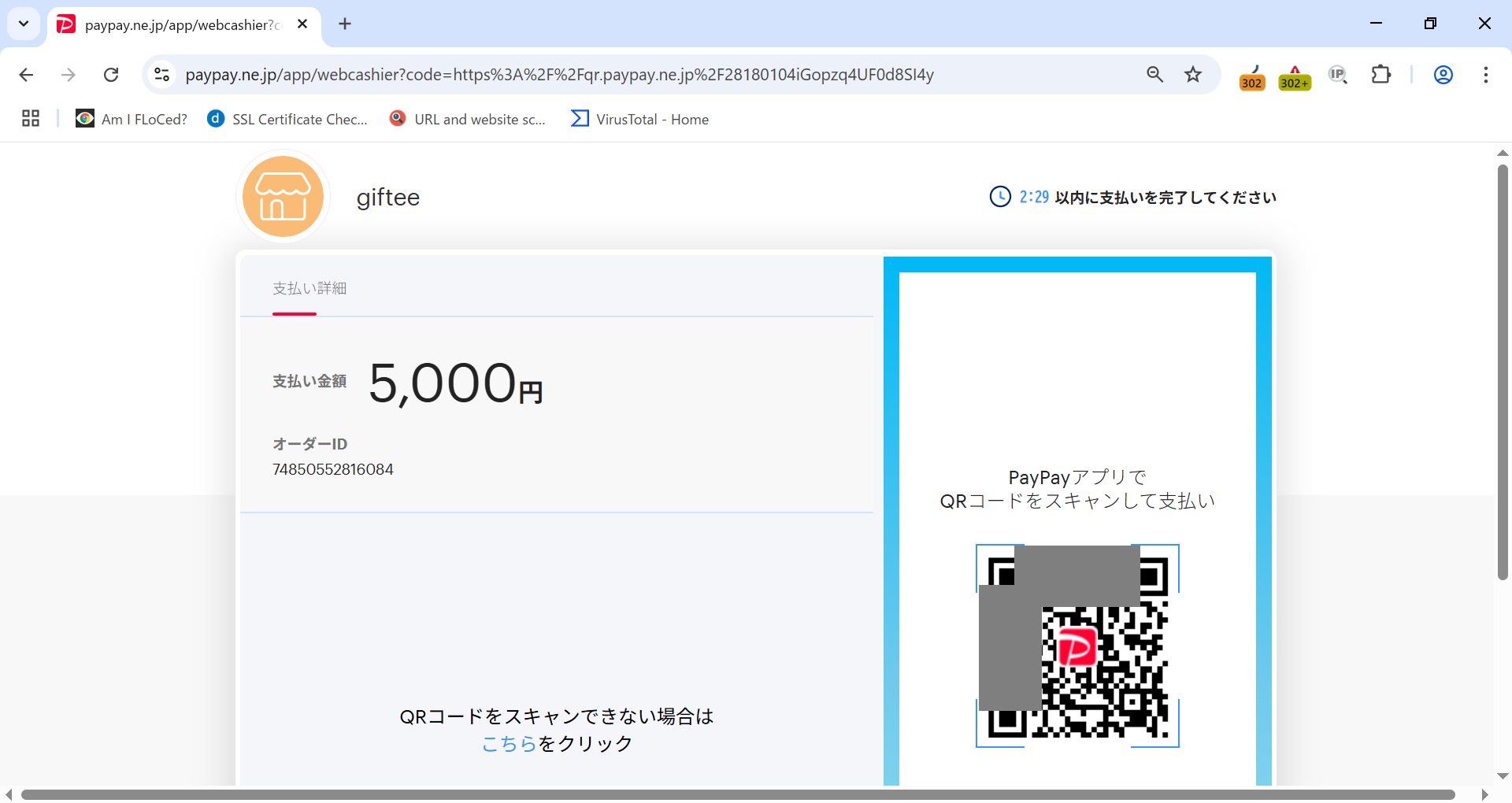
Task: Open the SSL Certificate Checker bookmark
Action: coord(287,119)
